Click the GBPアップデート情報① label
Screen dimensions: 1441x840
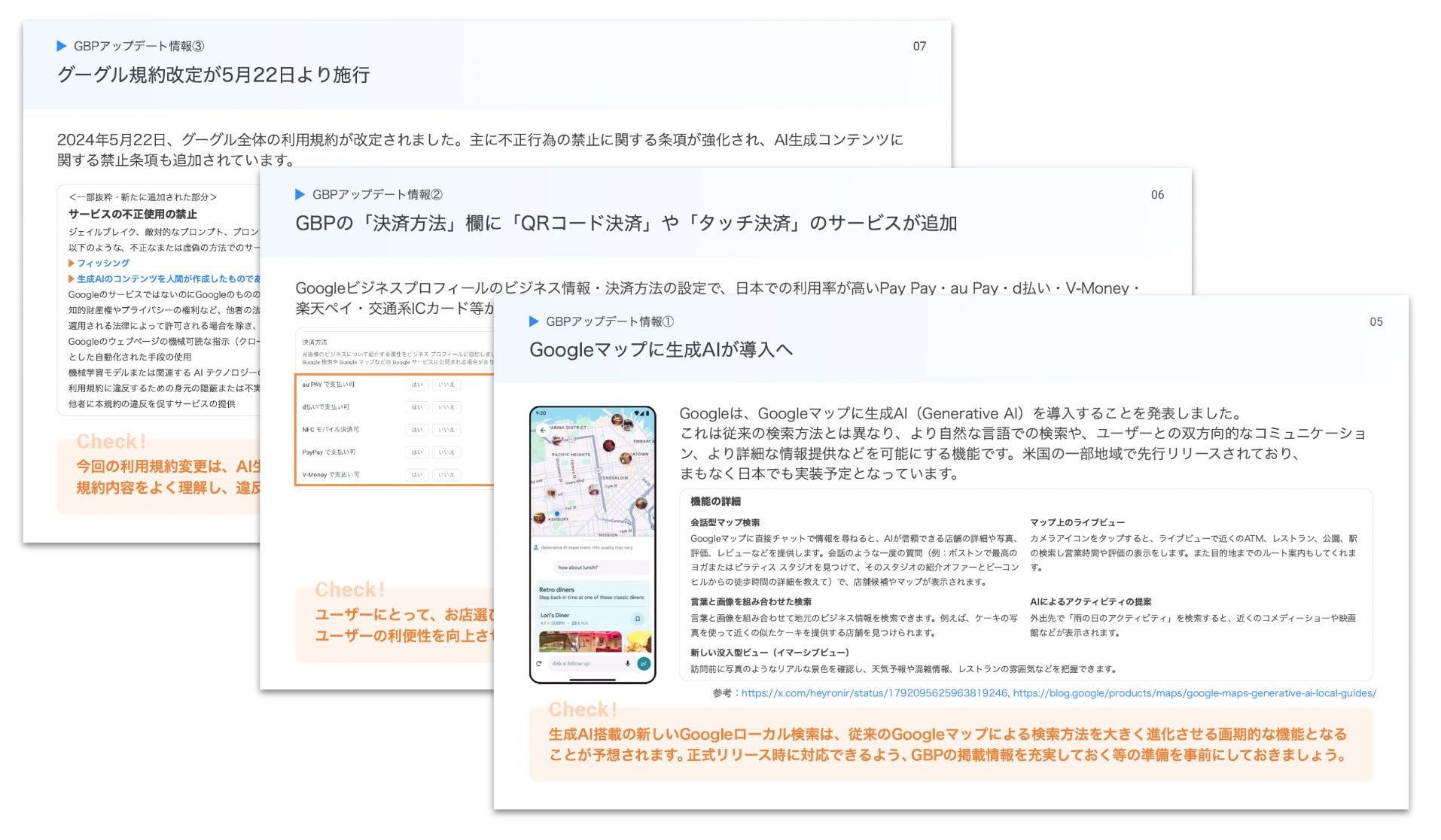tap(610, 321)
